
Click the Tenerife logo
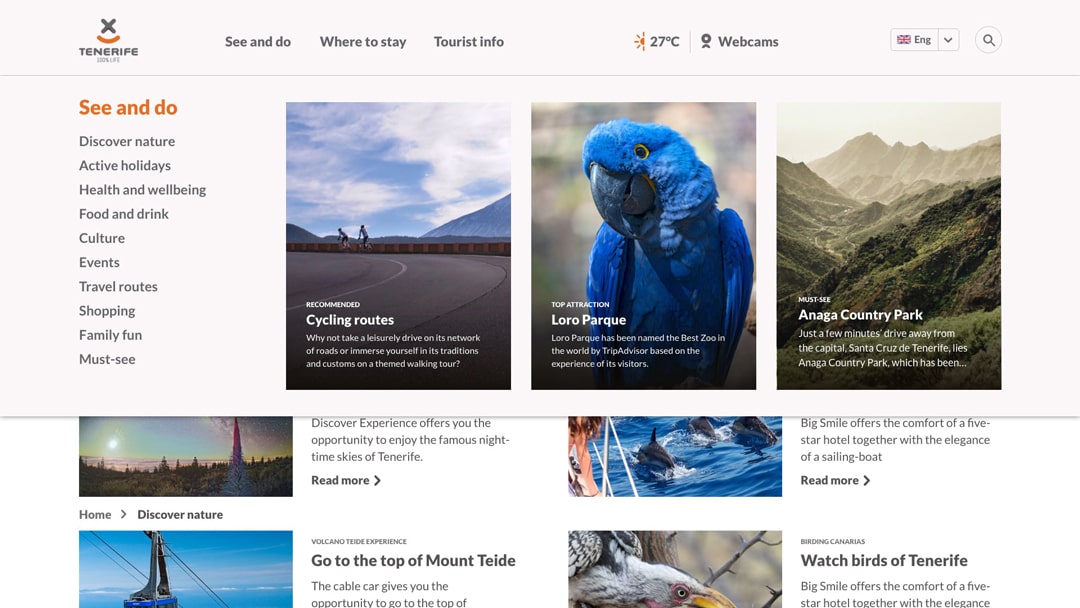108,41
